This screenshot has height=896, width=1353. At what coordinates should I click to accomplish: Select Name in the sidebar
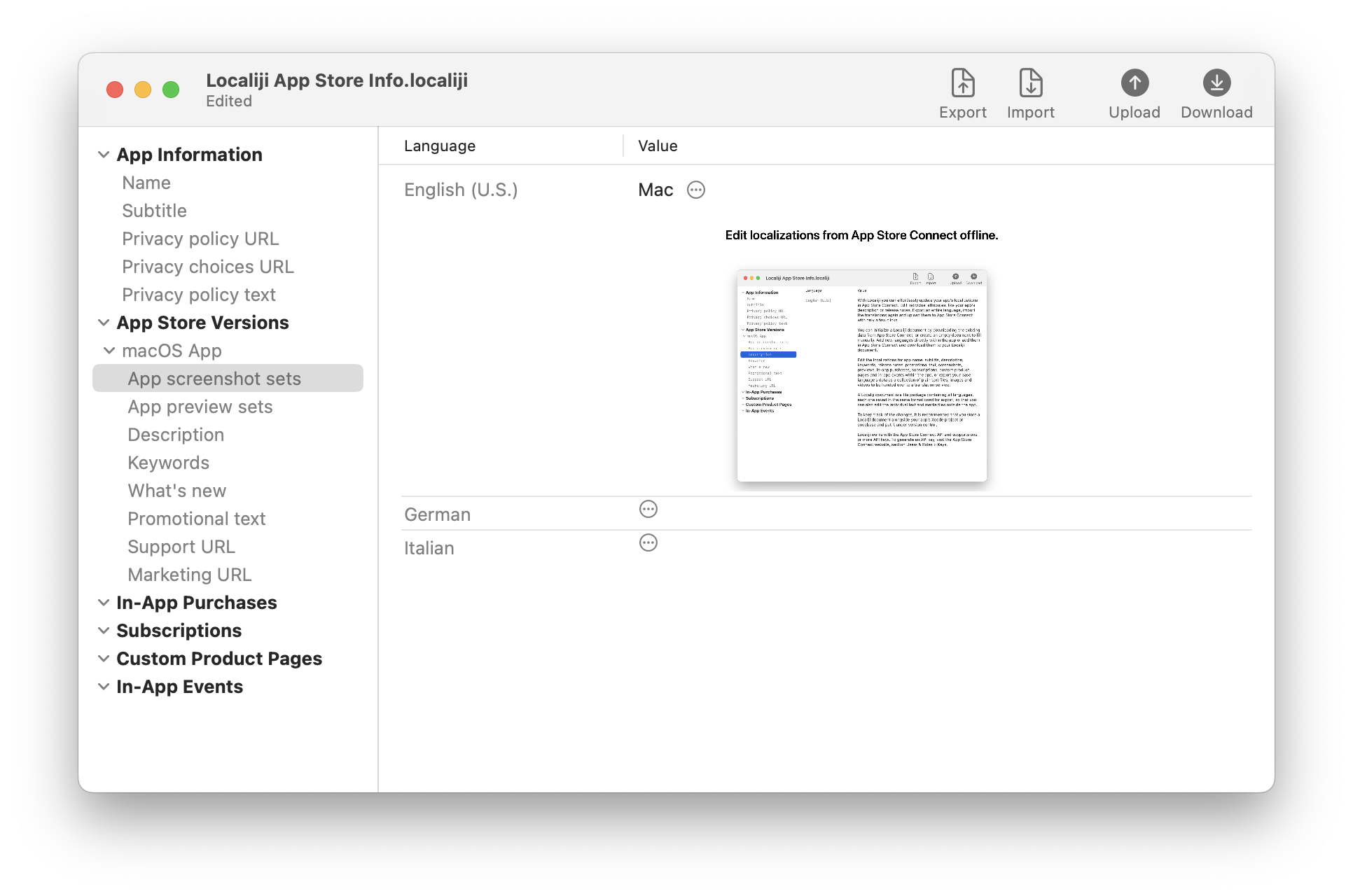click(x=146, y=183)
